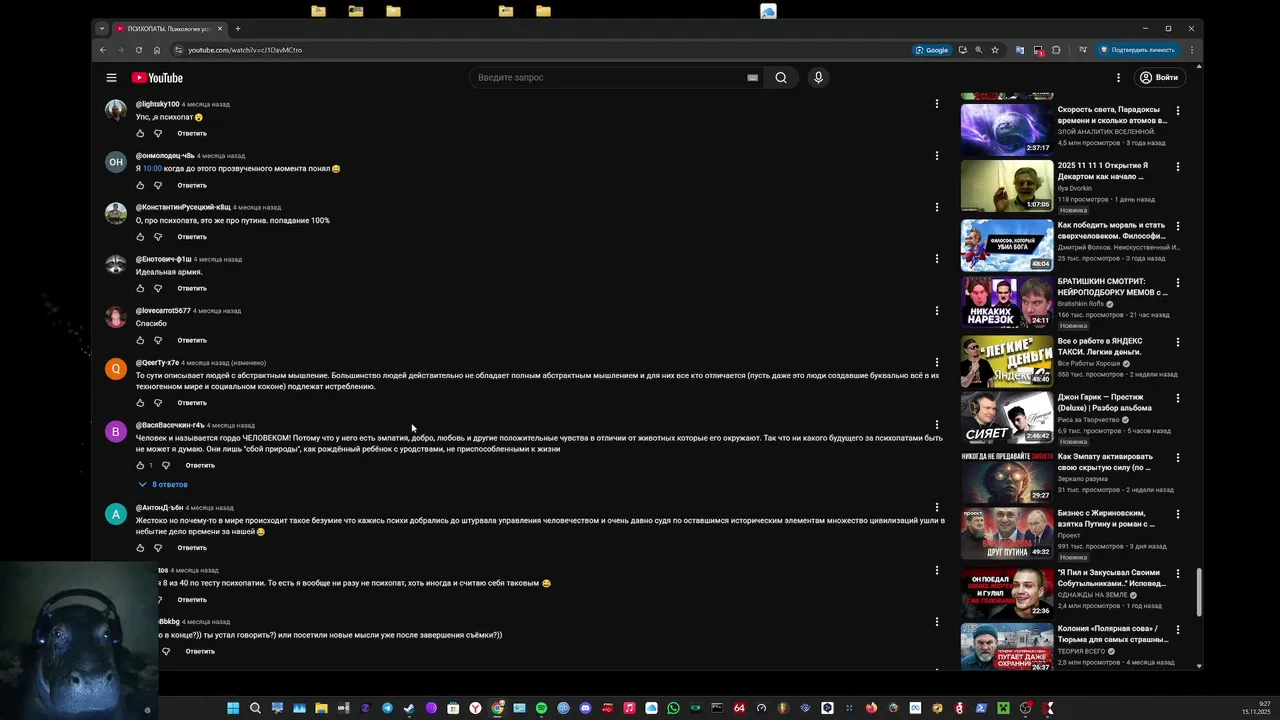This screenshot has width=1280, height=720.
Task: Like the 'Спасибо' comment by @lovecarrot5677
Action: (x=140, y=340)
